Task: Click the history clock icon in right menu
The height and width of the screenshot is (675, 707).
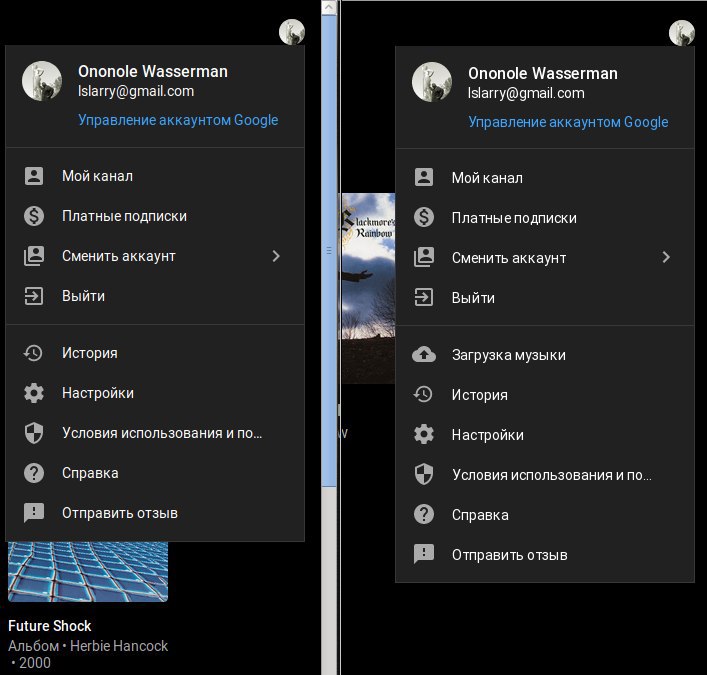Action: 423,395
